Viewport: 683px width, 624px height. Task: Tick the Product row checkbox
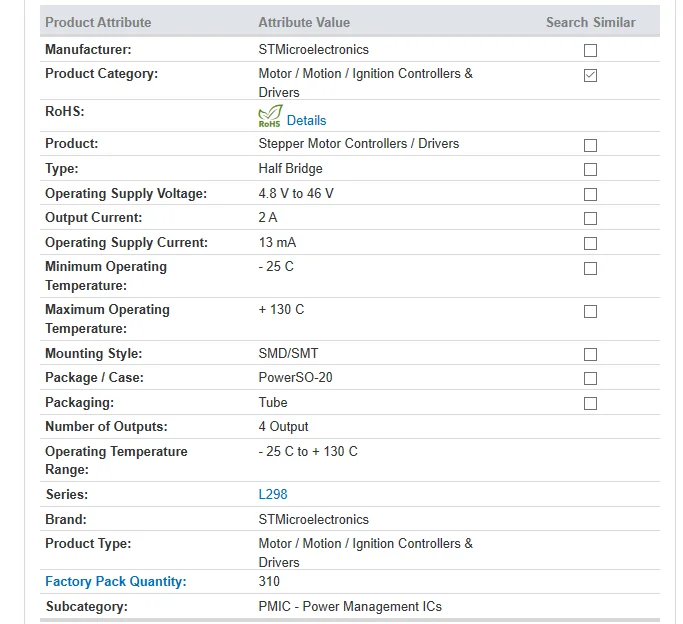(x=590, y=145)
